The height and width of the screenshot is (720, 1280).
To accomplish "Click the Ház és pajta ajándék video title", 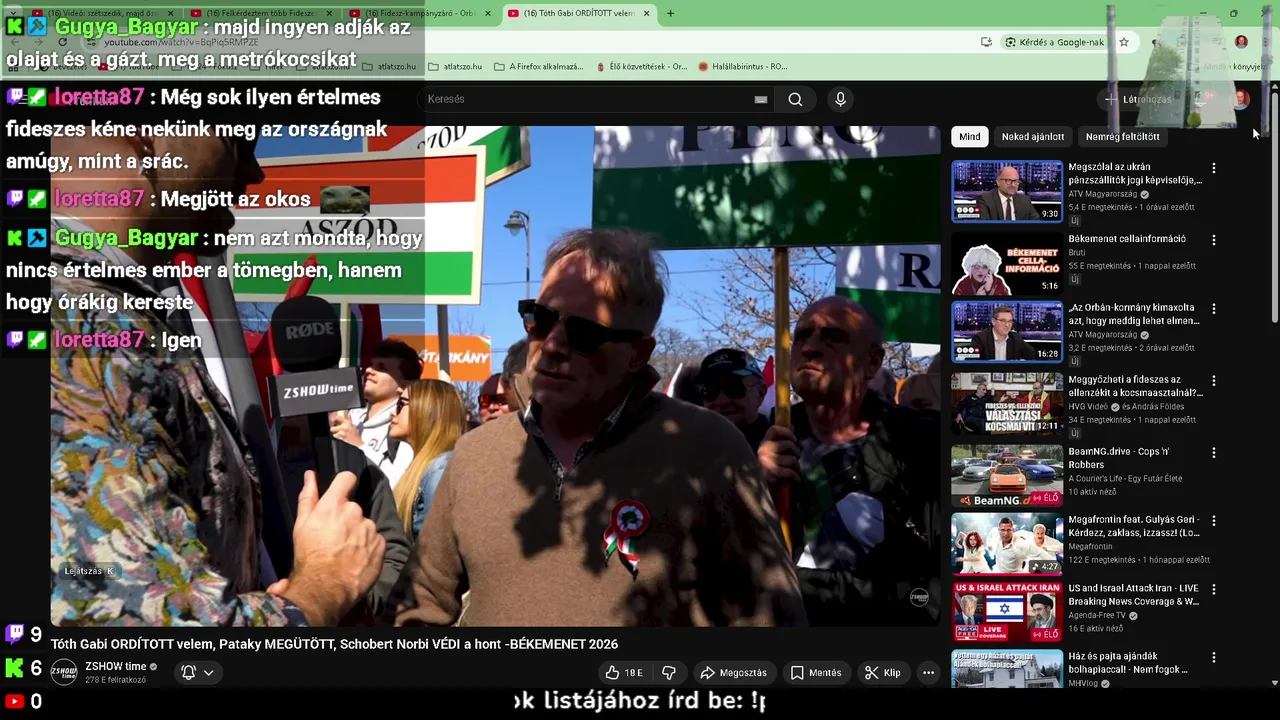I will coord(1128,663).
